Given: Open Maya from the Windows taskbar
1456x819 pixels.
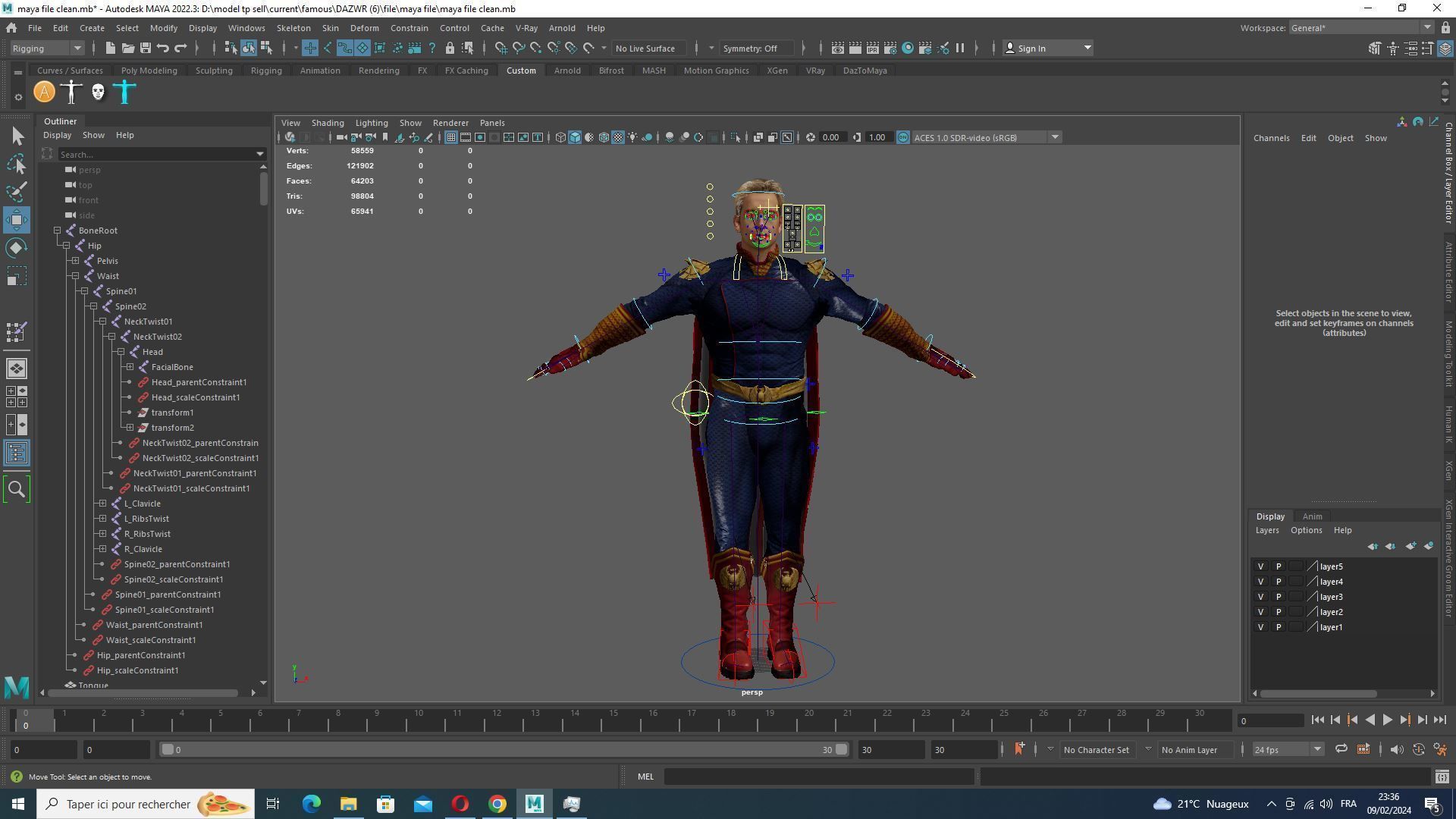Looking at the screenshot, I should pos(534,804).
